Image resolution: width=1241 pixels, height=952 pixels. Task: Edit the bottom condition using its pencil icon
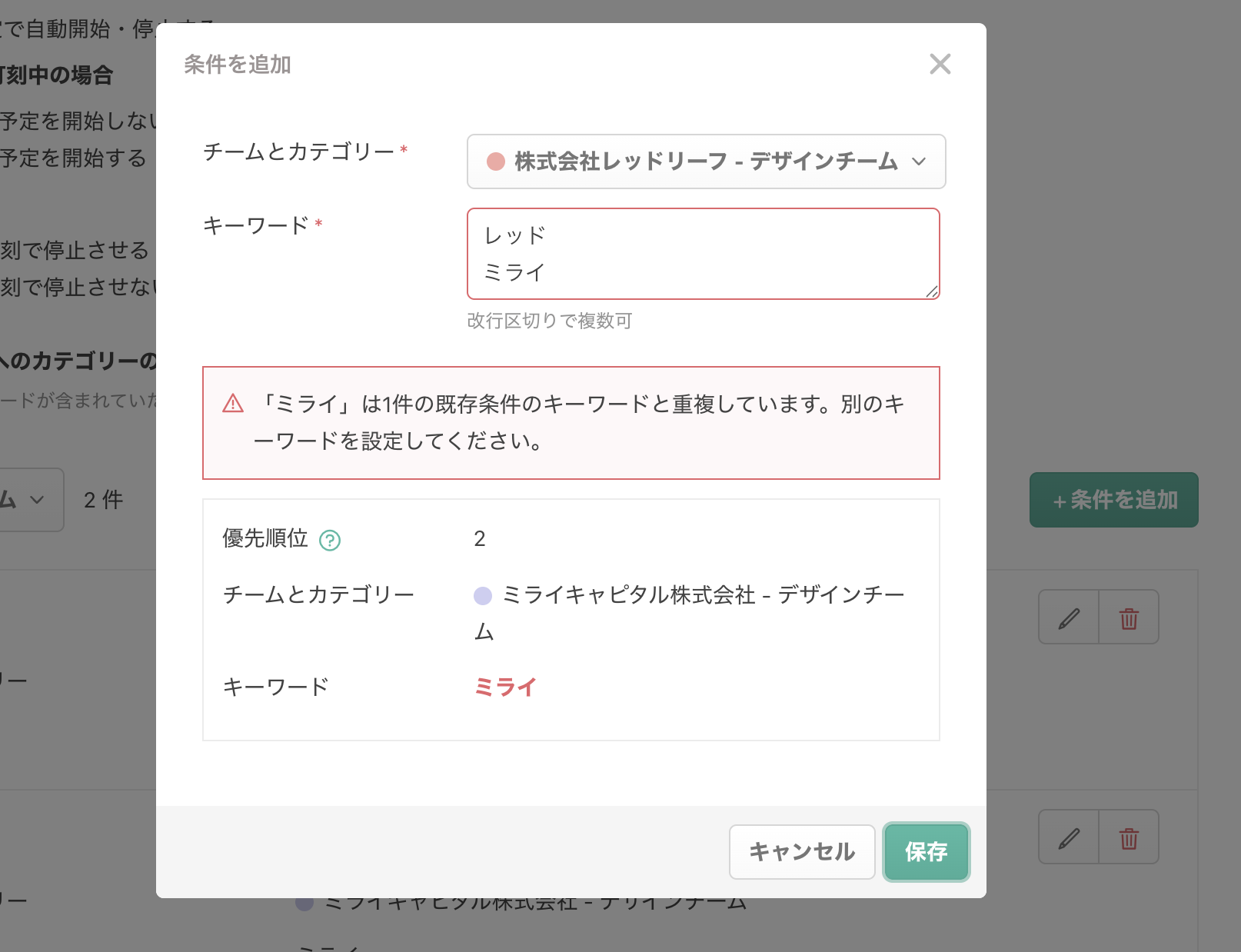[x=1068, y=837]
